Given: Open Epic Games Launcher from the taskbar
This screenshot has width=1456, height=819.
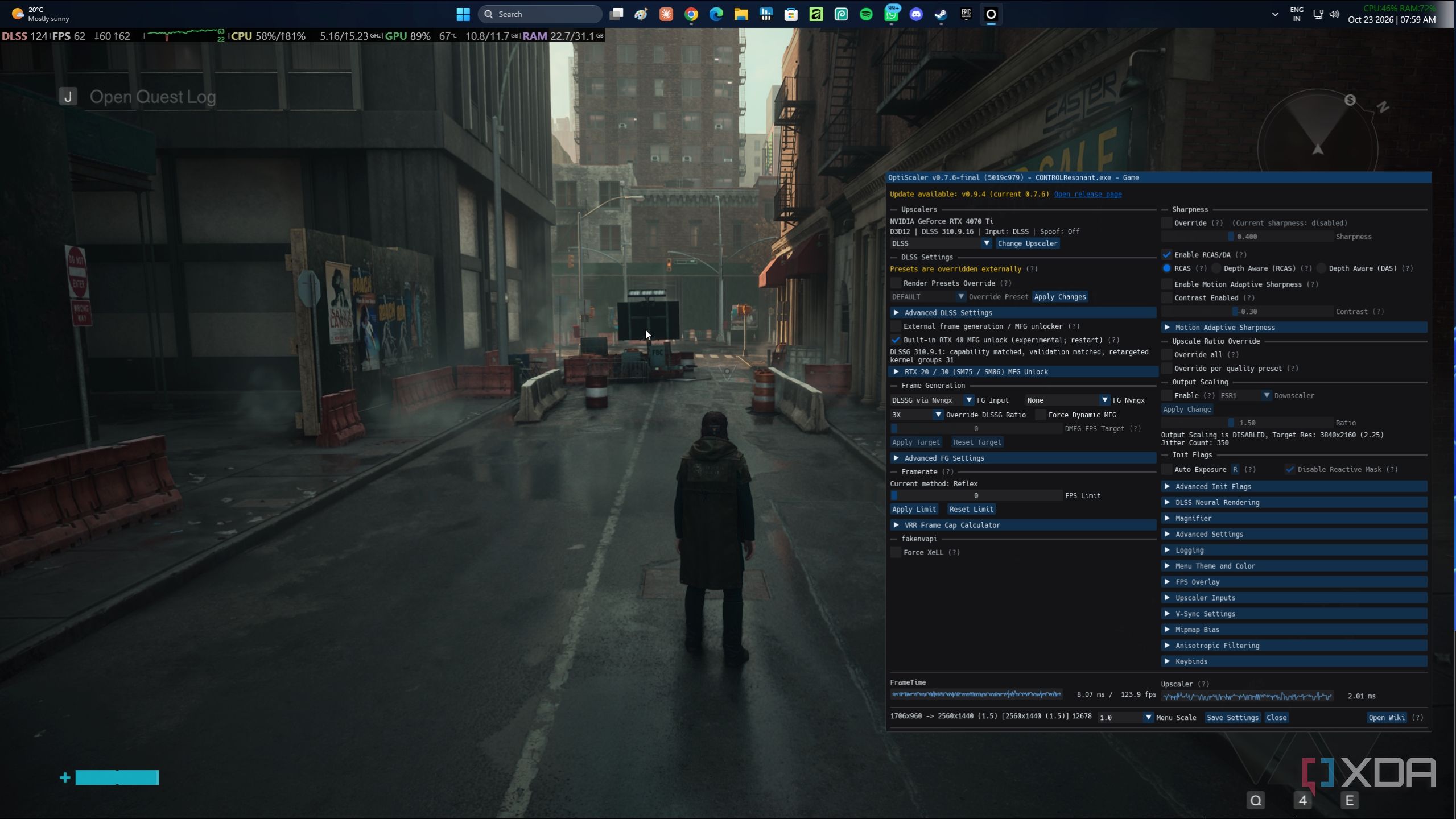Looking at the screenshot, I should pyautogui.click(x=966, y=14).
